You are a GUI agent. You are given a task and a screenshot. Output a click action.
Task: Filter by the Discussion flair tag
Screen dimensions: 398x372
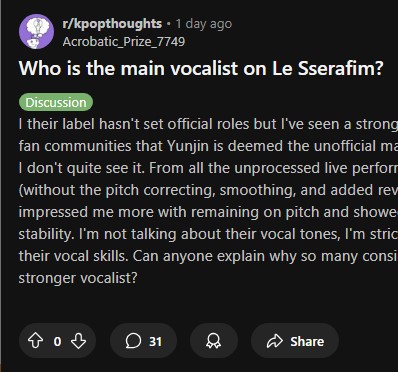56,103
